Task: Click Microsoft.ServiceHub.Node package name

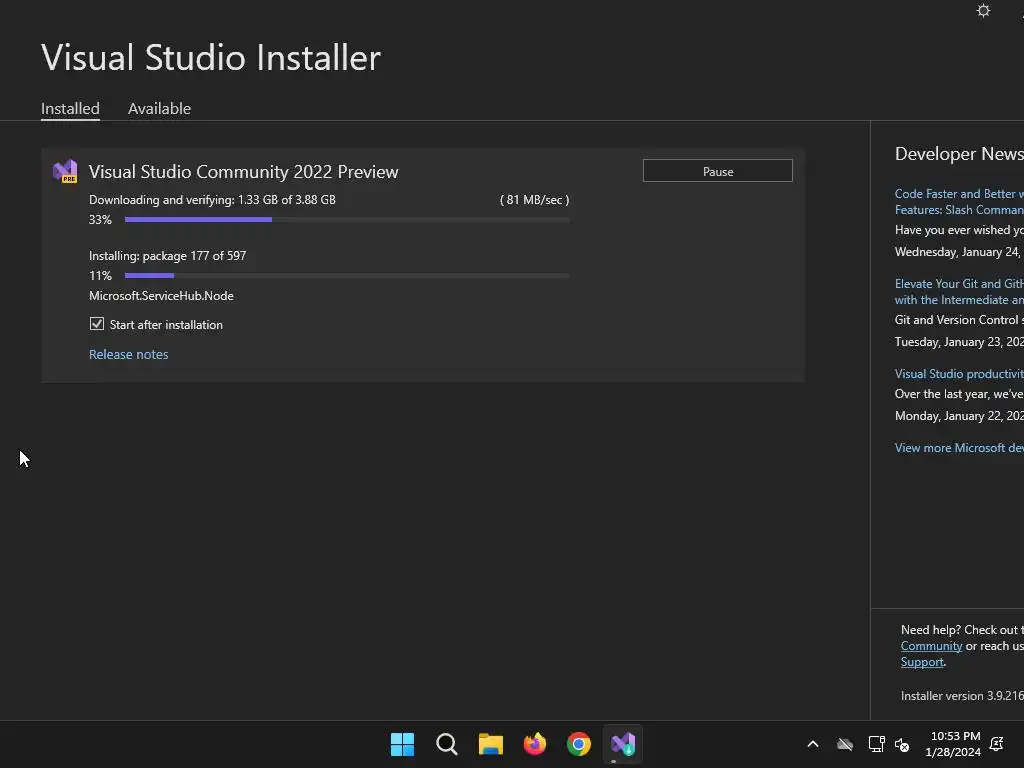Action: (161, 296)
